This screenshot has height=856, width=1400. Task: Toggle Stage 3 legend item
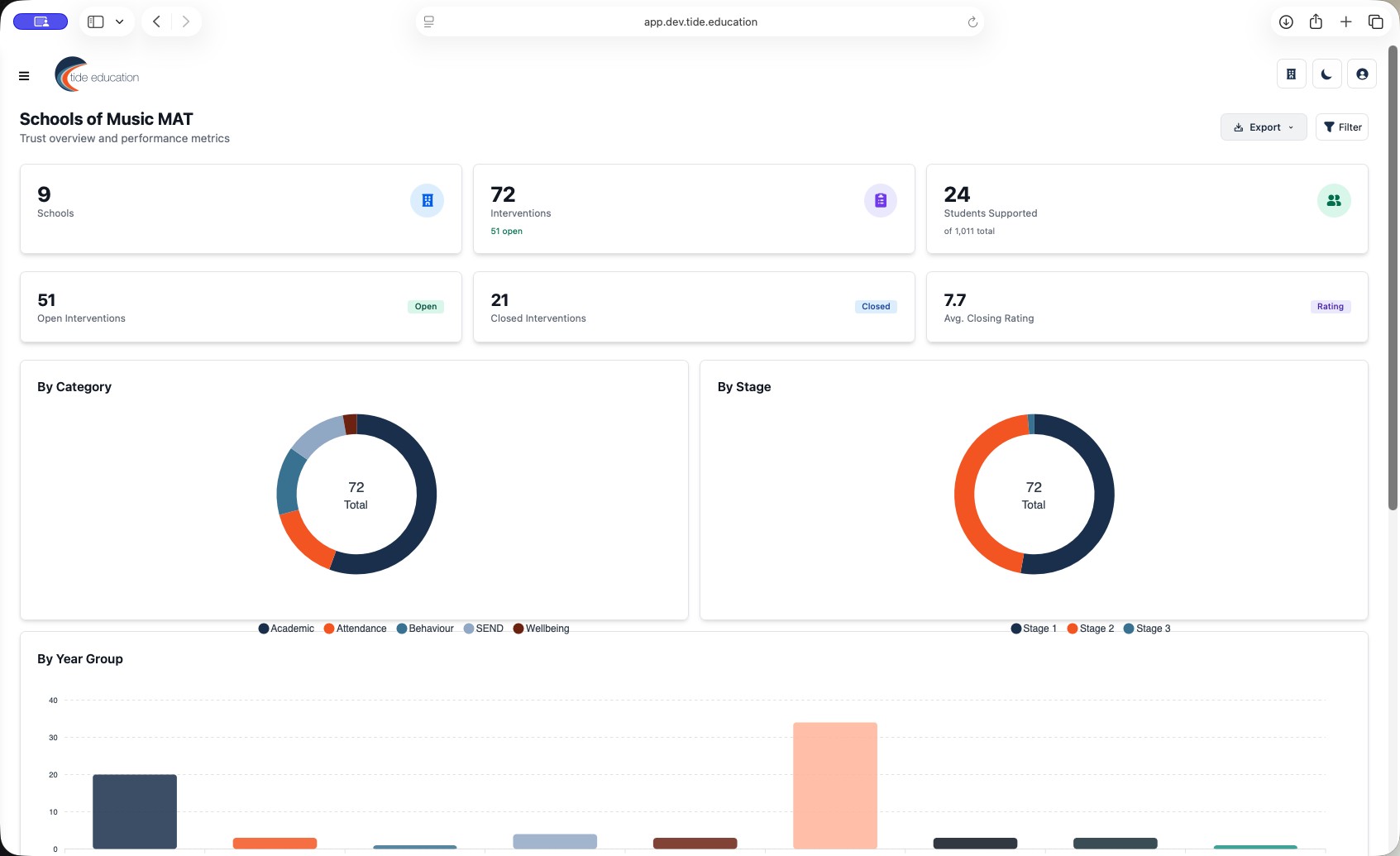click(1147, 629)
